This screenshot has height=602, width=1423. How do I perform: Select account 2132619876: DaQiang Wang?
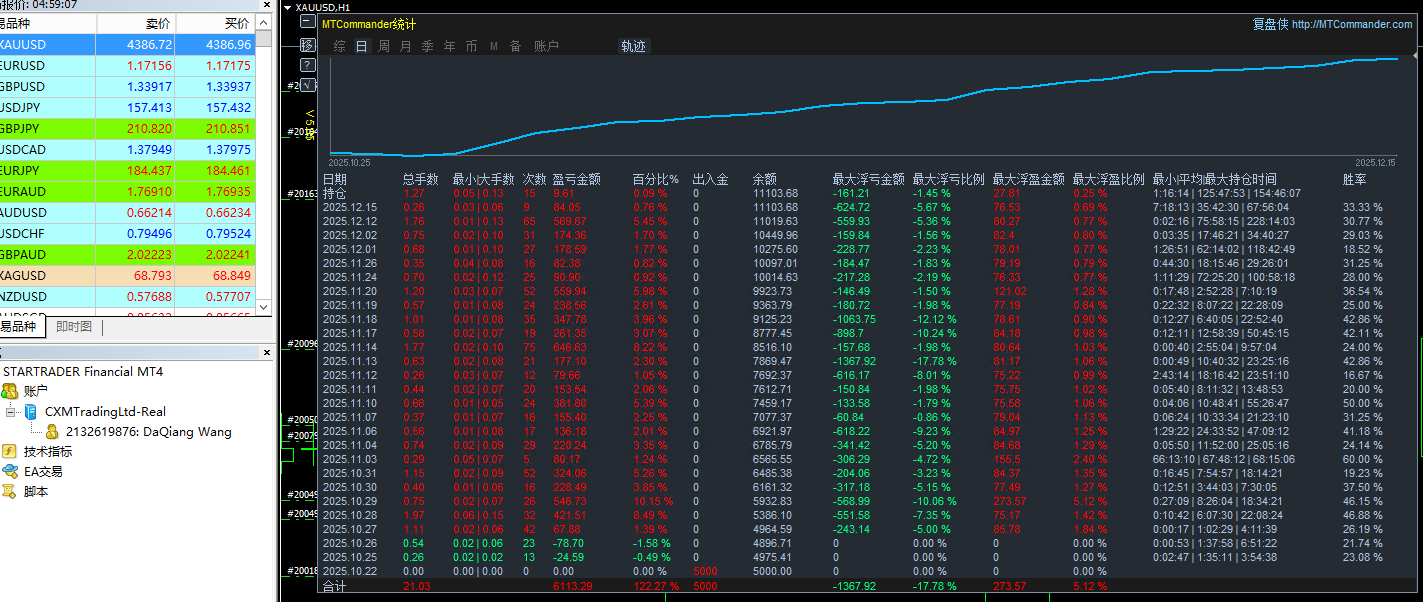(148, 432)
